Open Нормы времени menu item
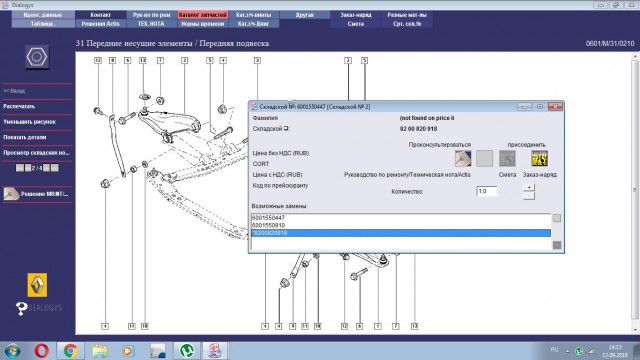This screenshot has height=360, width=640. click(202, 24)
